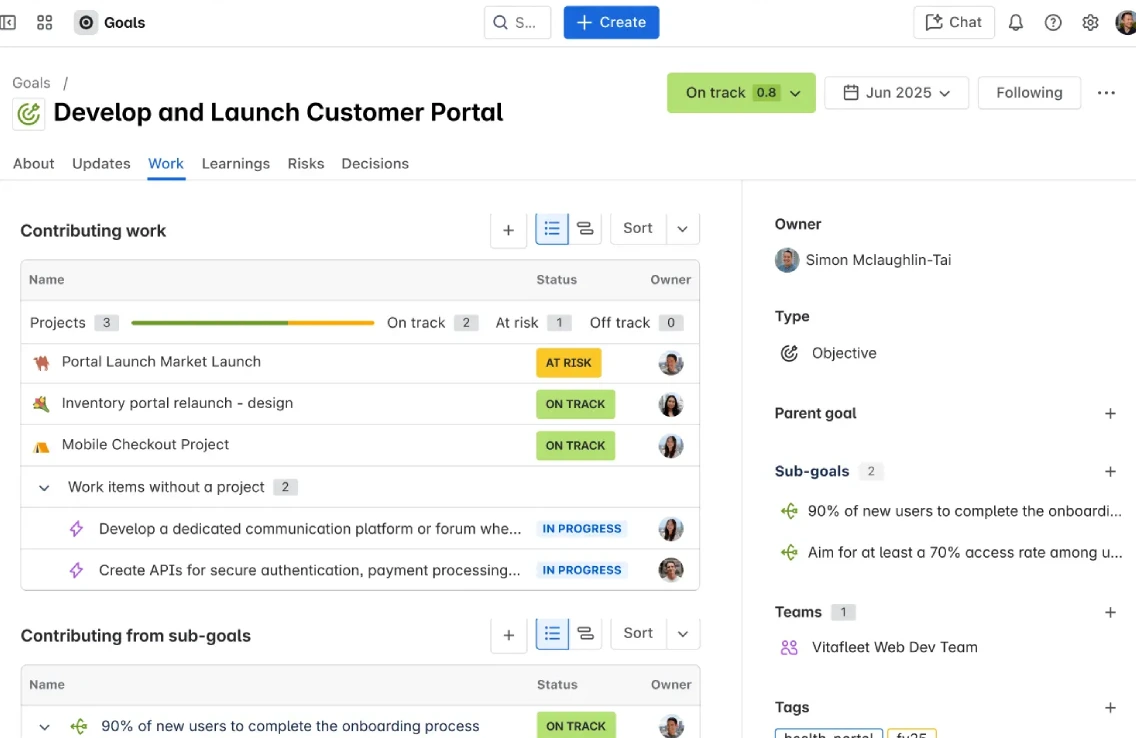This screenshot has height=738, width=1136.
Task: Collapse the sidebar with the panel icon
Action: pyautogui.click(x=8, y=22)
